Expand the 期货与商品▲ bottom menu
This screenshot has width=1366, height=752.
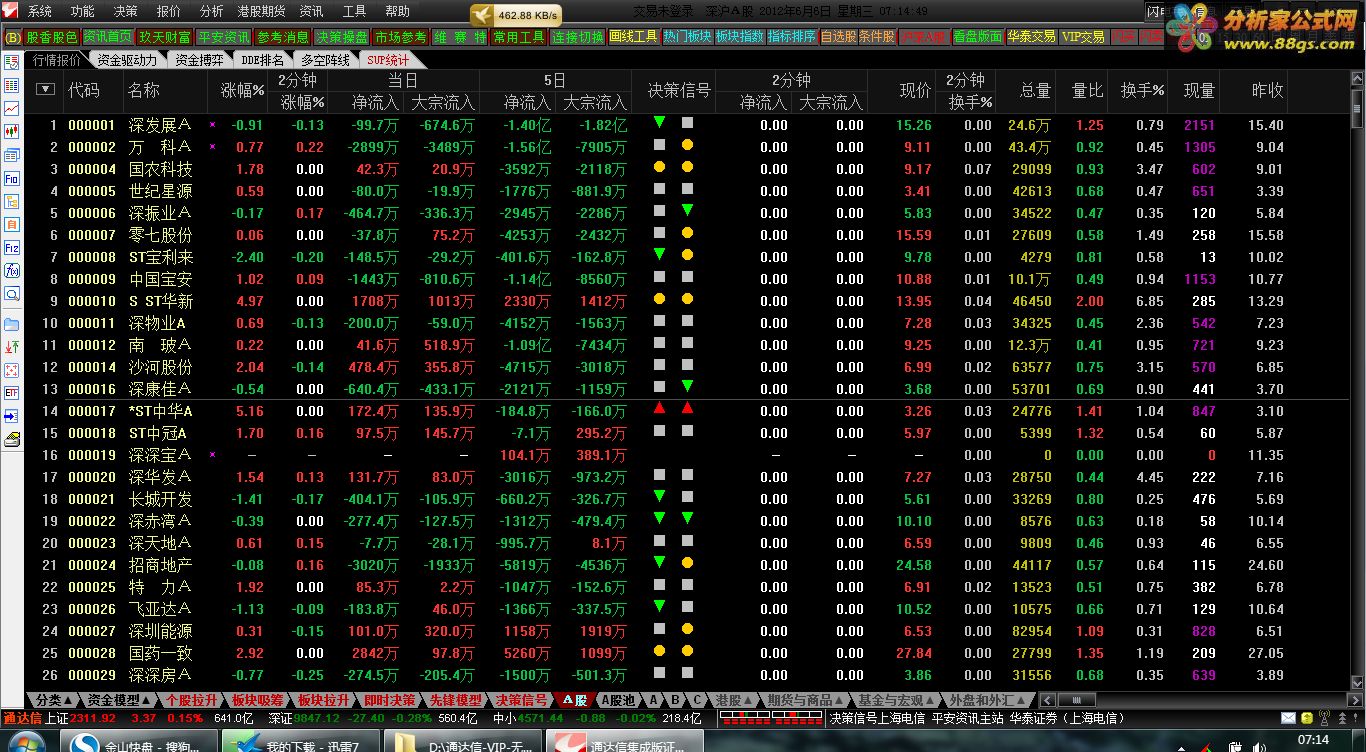(x=805, y=700)
